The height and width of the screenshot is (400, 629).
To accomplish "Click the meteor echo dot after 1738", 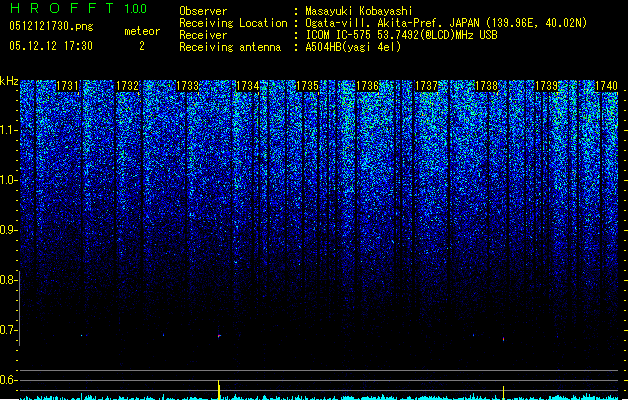I will coord(503,339).
